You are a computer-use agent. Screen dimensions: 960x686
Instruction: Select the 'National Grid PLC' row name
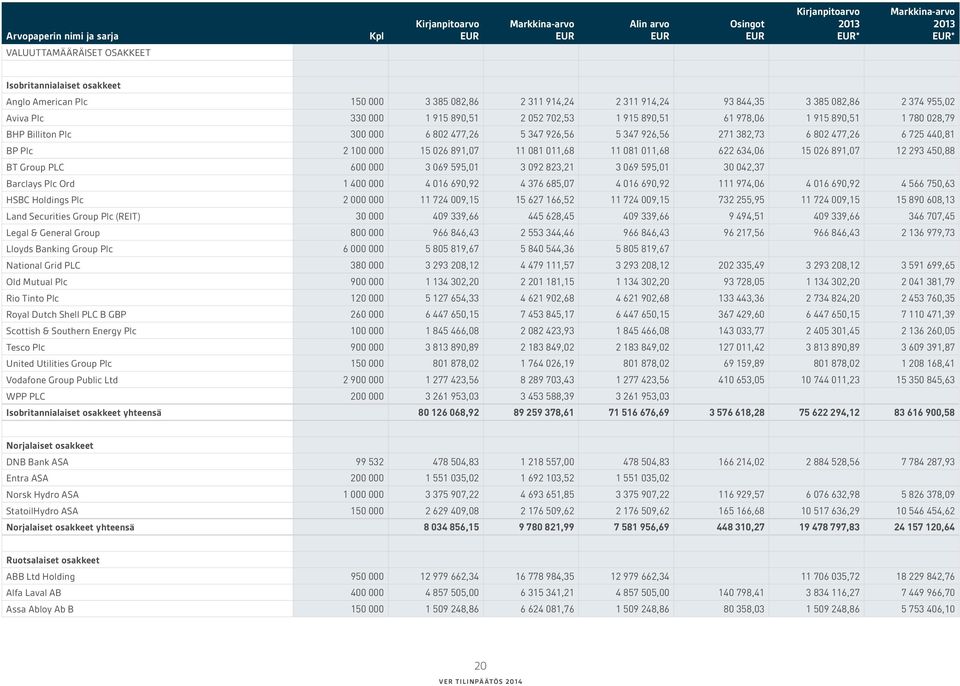coord(43,266)
